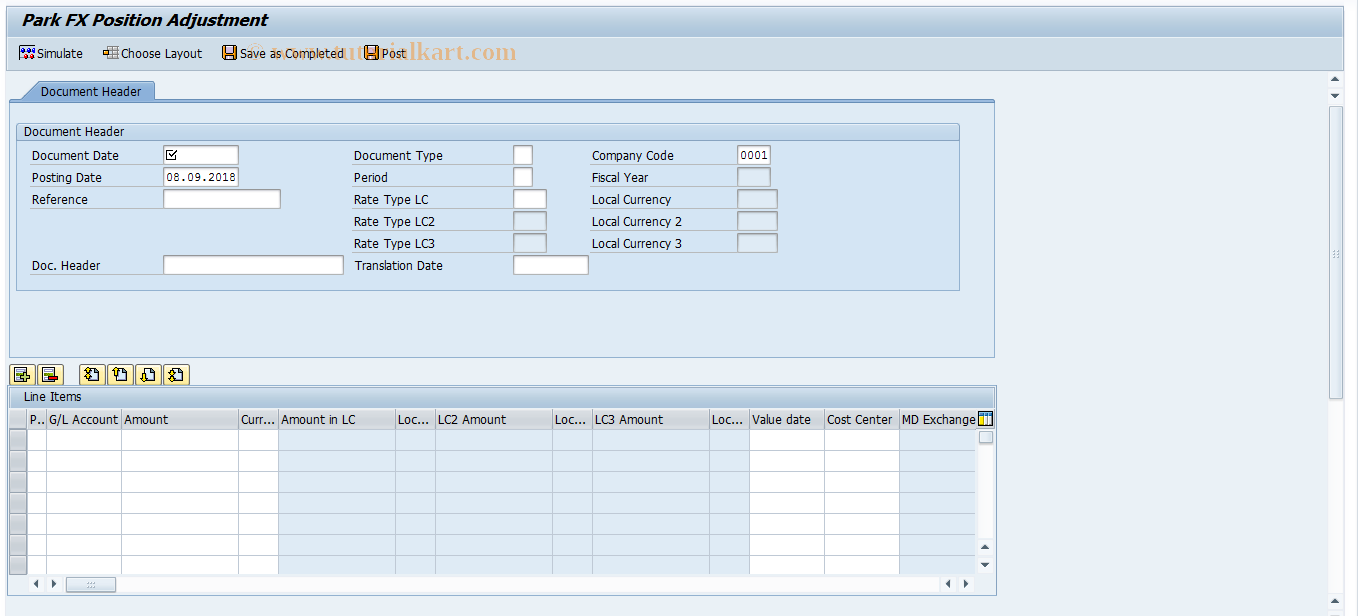Click the previous page icon above Line Items

pos(120,375)
